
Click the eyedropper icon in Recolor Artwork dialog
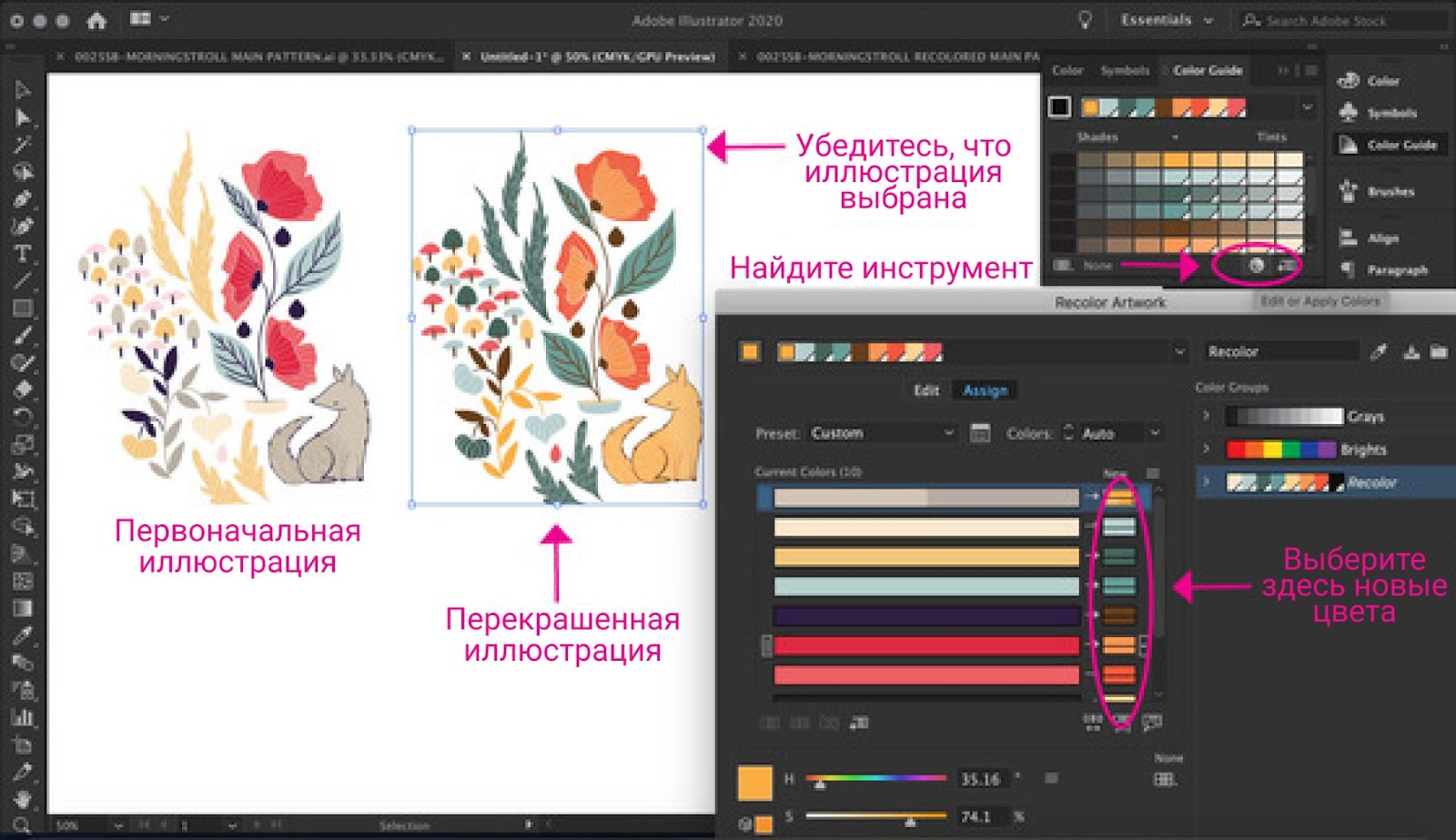point(1379,351)
